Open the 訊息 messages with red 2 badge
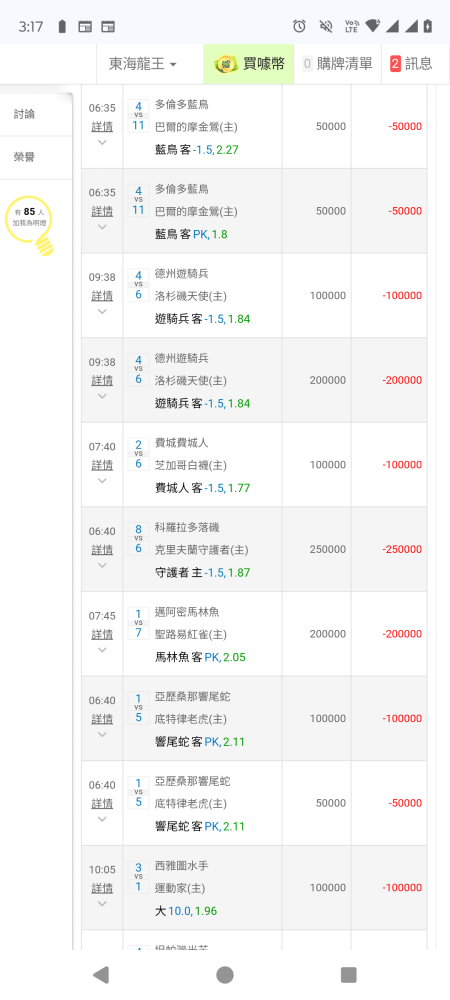 tap(411, 64)
